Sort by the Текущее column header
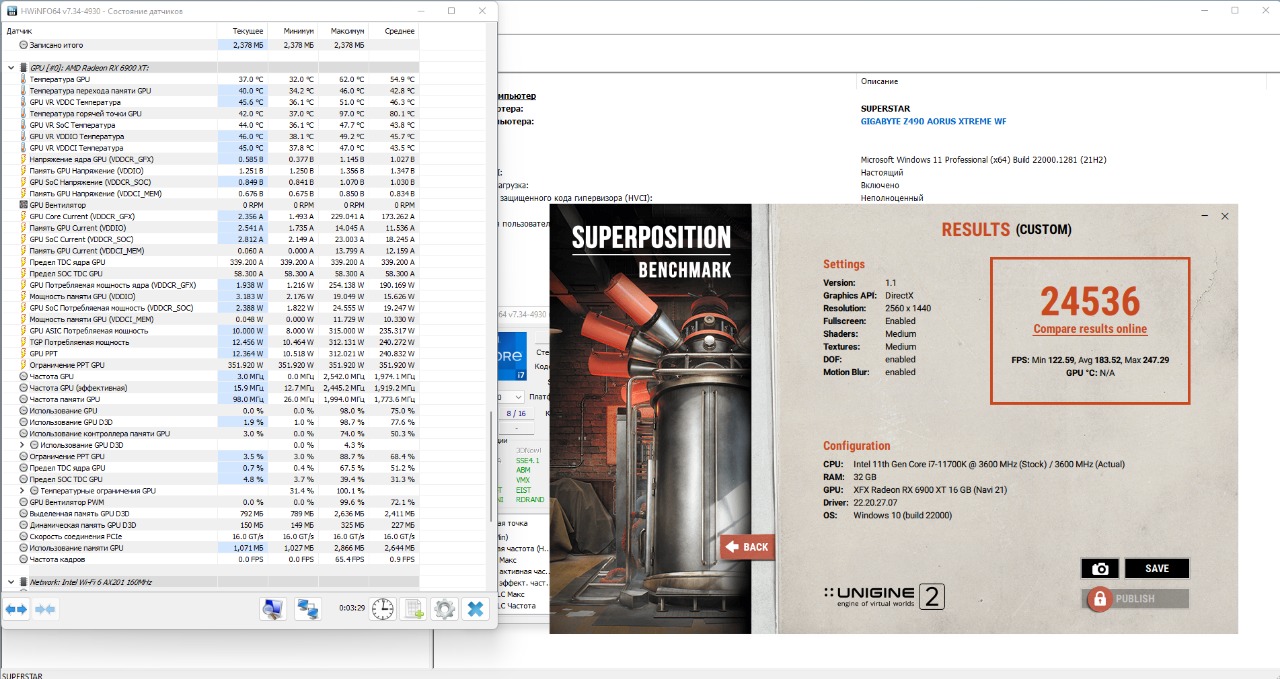 click(x=243, y=31)
